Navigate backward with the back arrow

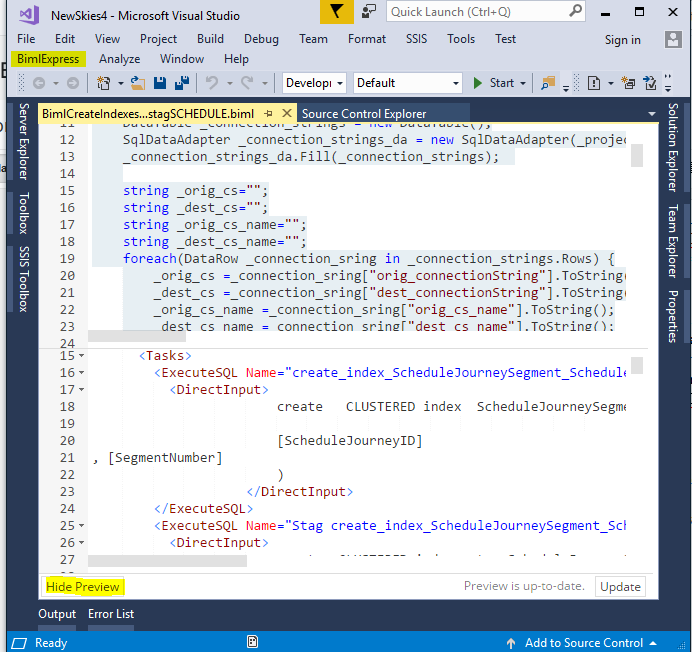[x=39, y=83]
